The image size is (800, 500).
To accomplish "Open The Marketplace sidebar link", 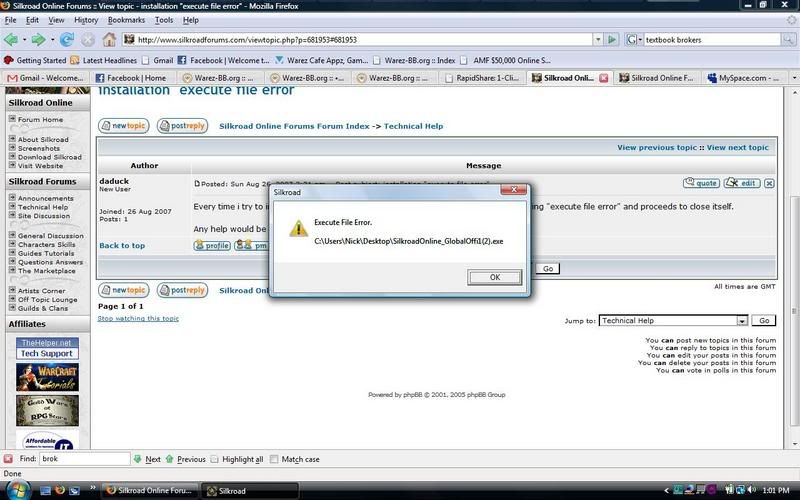I will pos(46,271).
